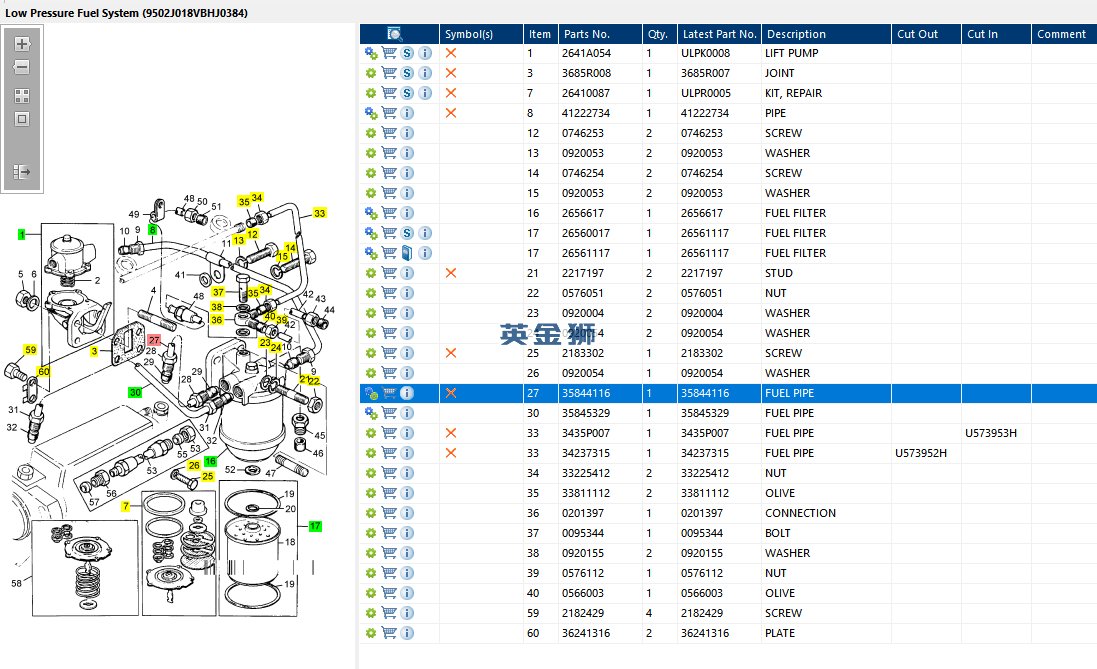
Task: Sort by the Item column header
Action: (540, 34)
